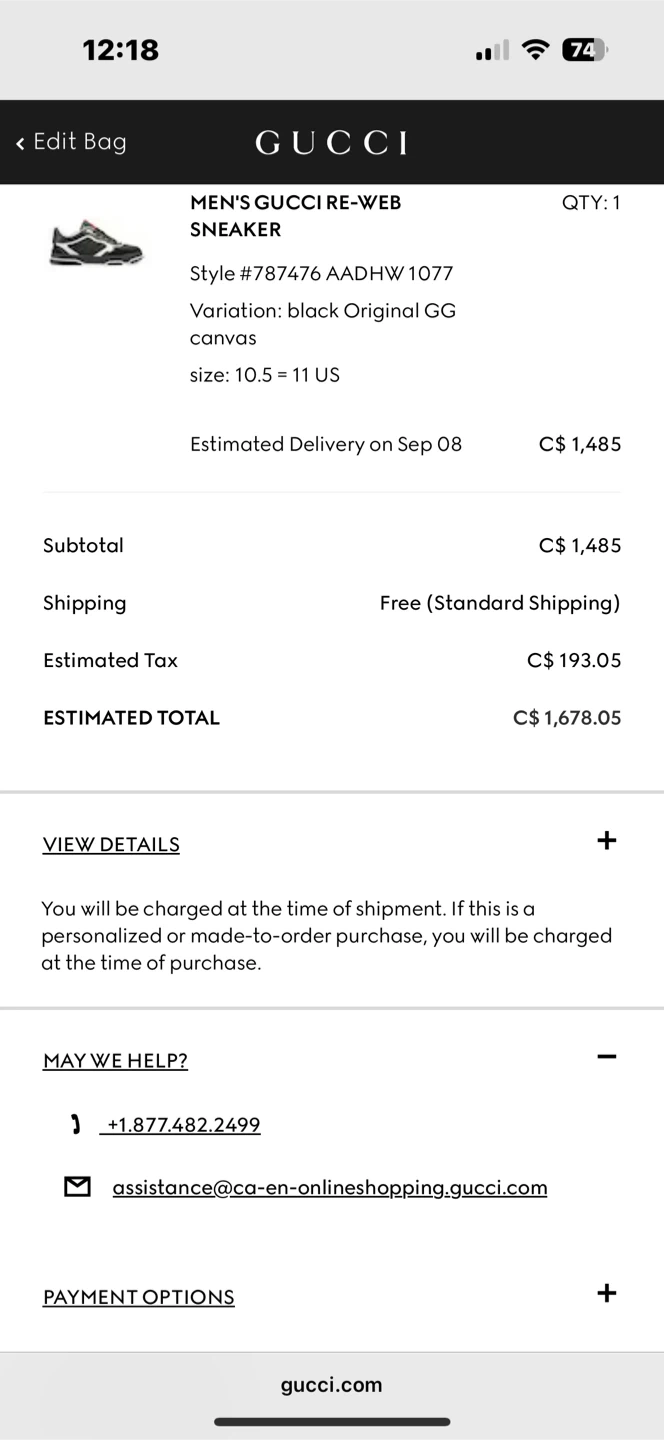Tap the cellular signal bars icon
Viewport: 664px width, 1440px height.
tap(492, 50)
